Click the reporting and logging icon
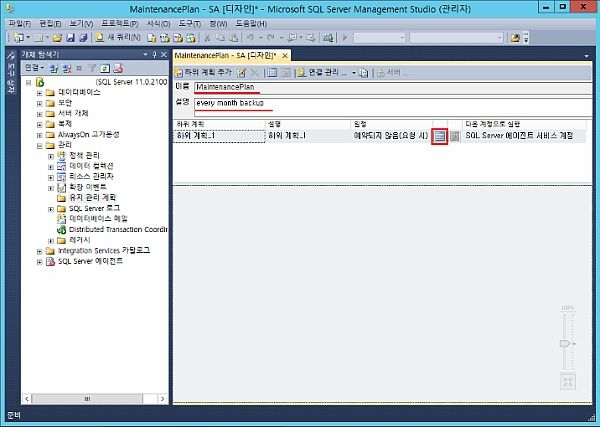The width and height of the screenshot is (600, 427). pos(364,73)
